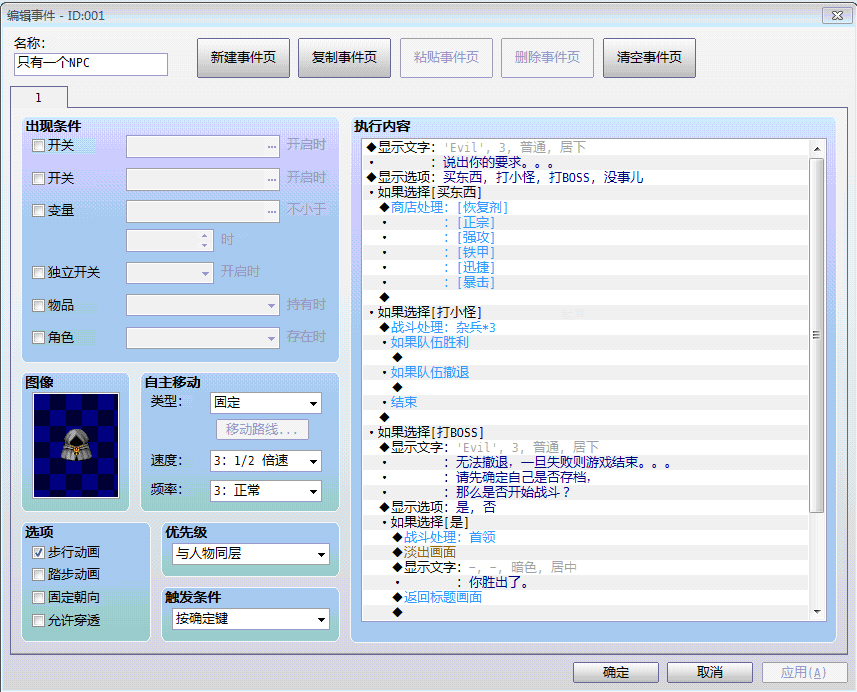Image resolution: width=857 pixels, height=692 pixels.
Task: Open 触发条件 dropdown 按确定键
Action: 251,619
